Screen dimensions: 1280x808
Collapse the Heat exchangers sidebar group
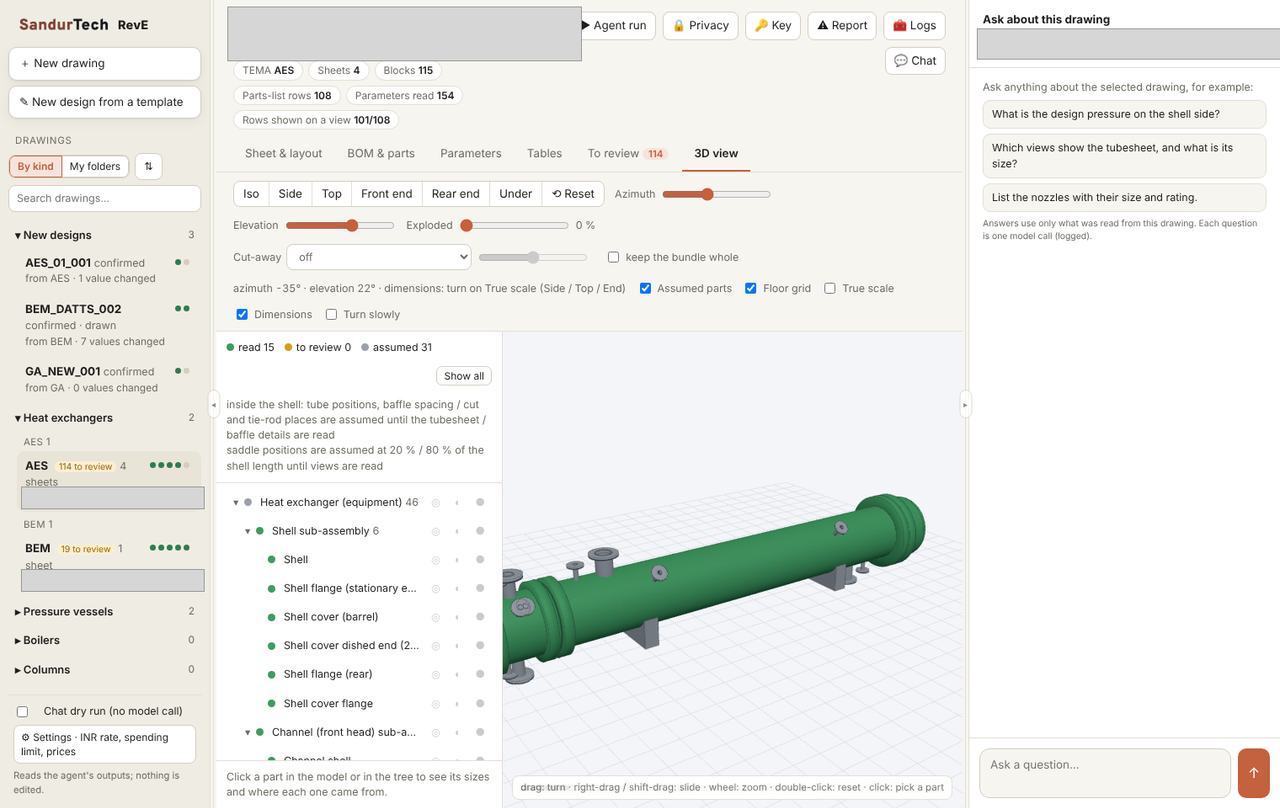105,418
